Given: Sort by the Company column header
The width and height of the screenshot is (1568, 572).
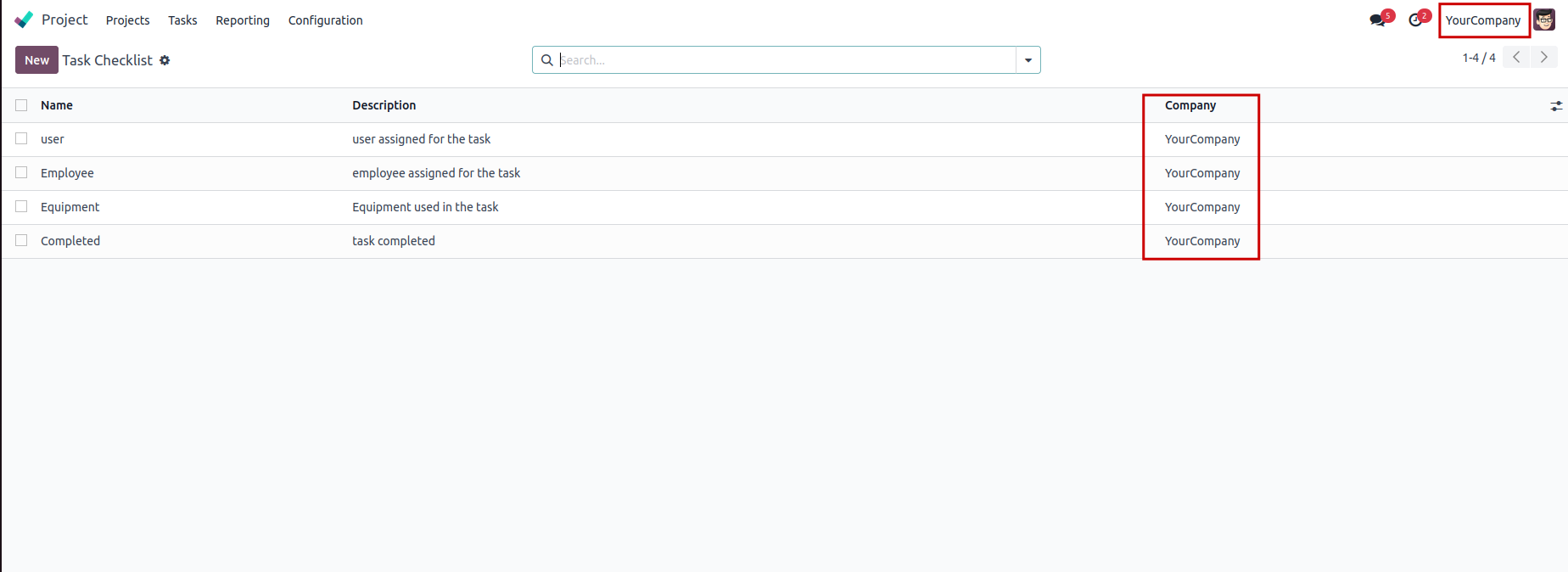Looking at the screenshot, I should [1190, 105].
